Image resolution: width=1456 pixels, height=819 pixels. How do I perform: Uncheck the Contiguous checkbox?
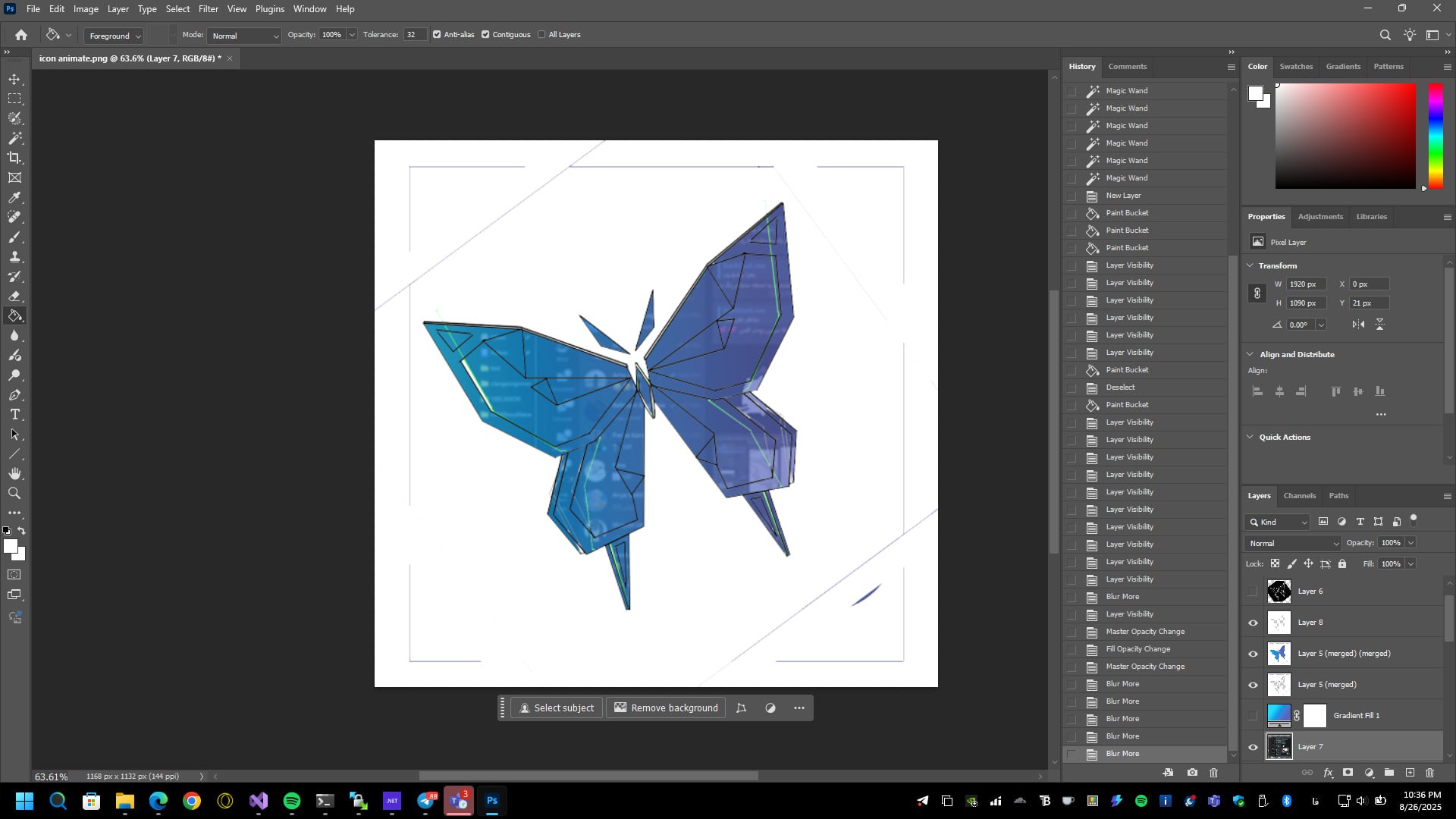coord(485,35)
